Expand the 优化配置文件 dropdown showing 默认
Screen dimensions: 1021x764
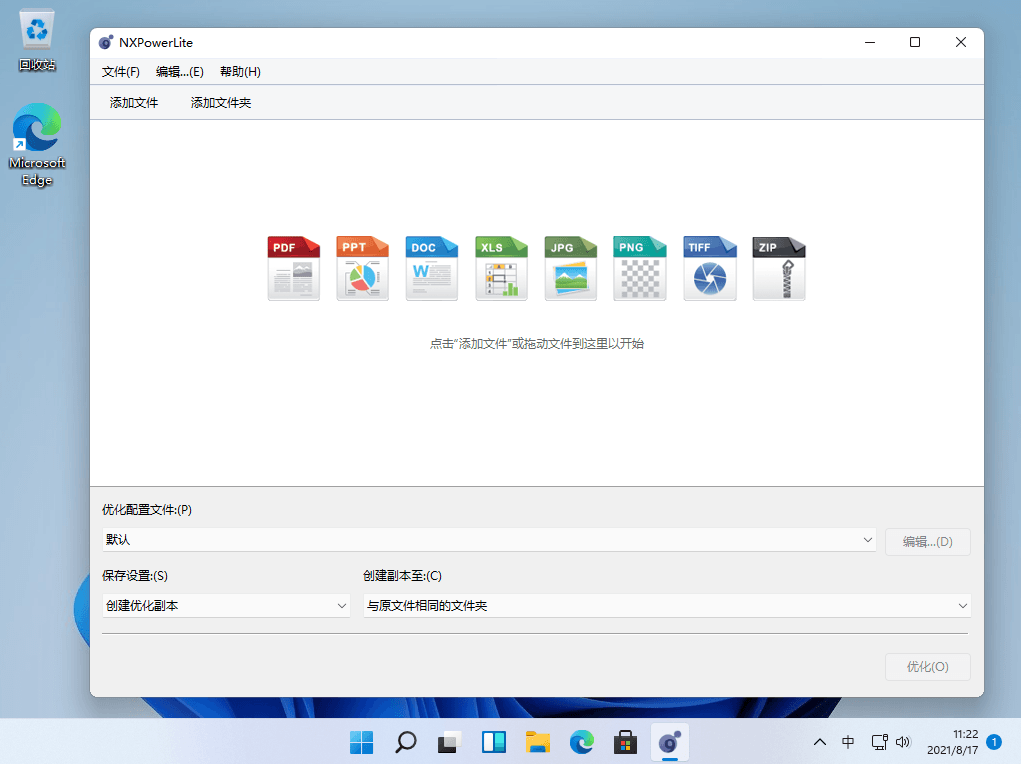pos(489,540)
